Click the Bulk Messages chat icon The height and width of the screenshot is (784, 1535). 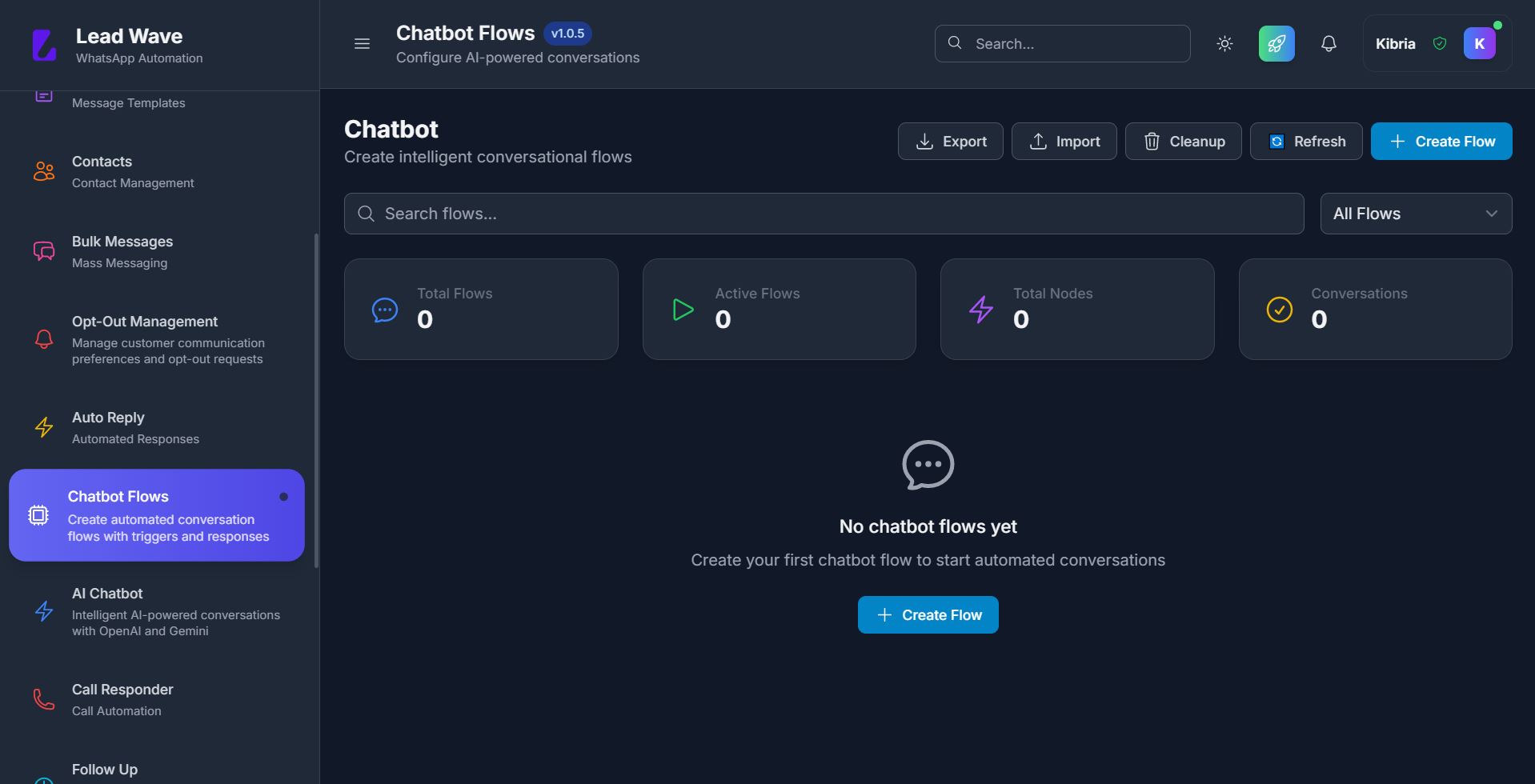44,251
